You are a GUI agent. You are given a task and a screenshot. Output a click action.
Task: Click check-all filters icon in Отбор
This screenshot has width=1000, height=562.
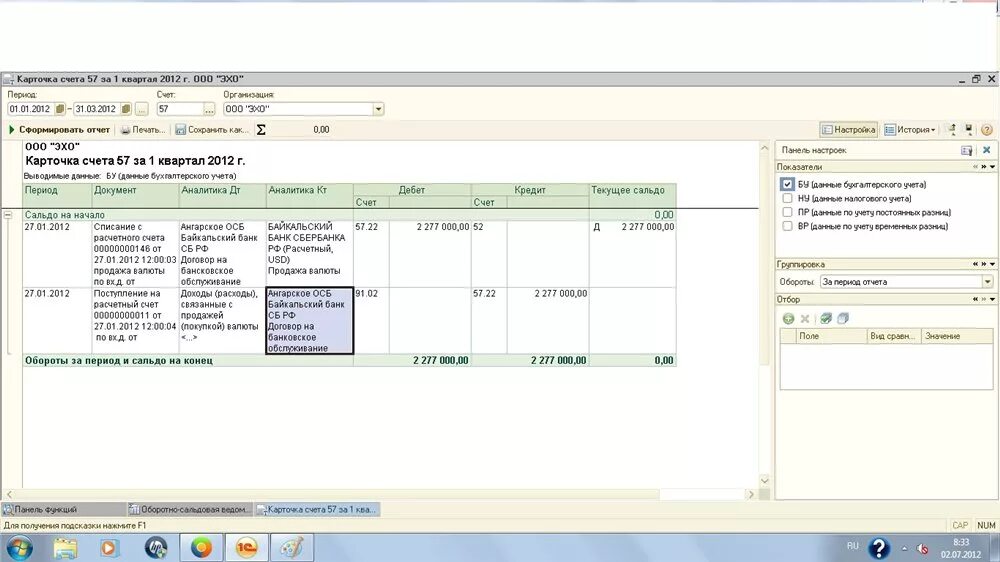[x=826, y=318]
